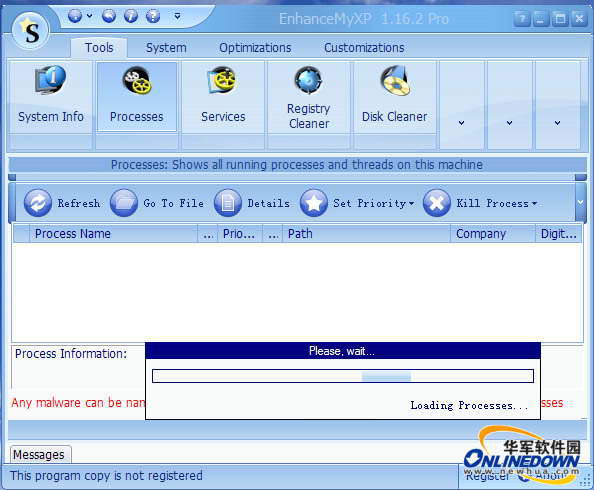Image resolution: width=594 pixels, height=490 pixels.
Task: Click the back-arrow globe icon in quick access toolbar
Action: pyautogui.click(x=109, y=16)
